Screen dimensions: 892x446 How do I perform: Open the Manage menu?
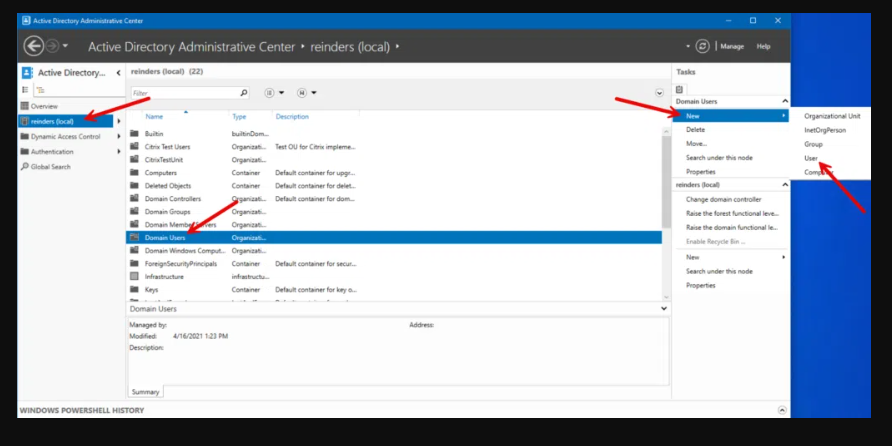[x=732, y=46]
